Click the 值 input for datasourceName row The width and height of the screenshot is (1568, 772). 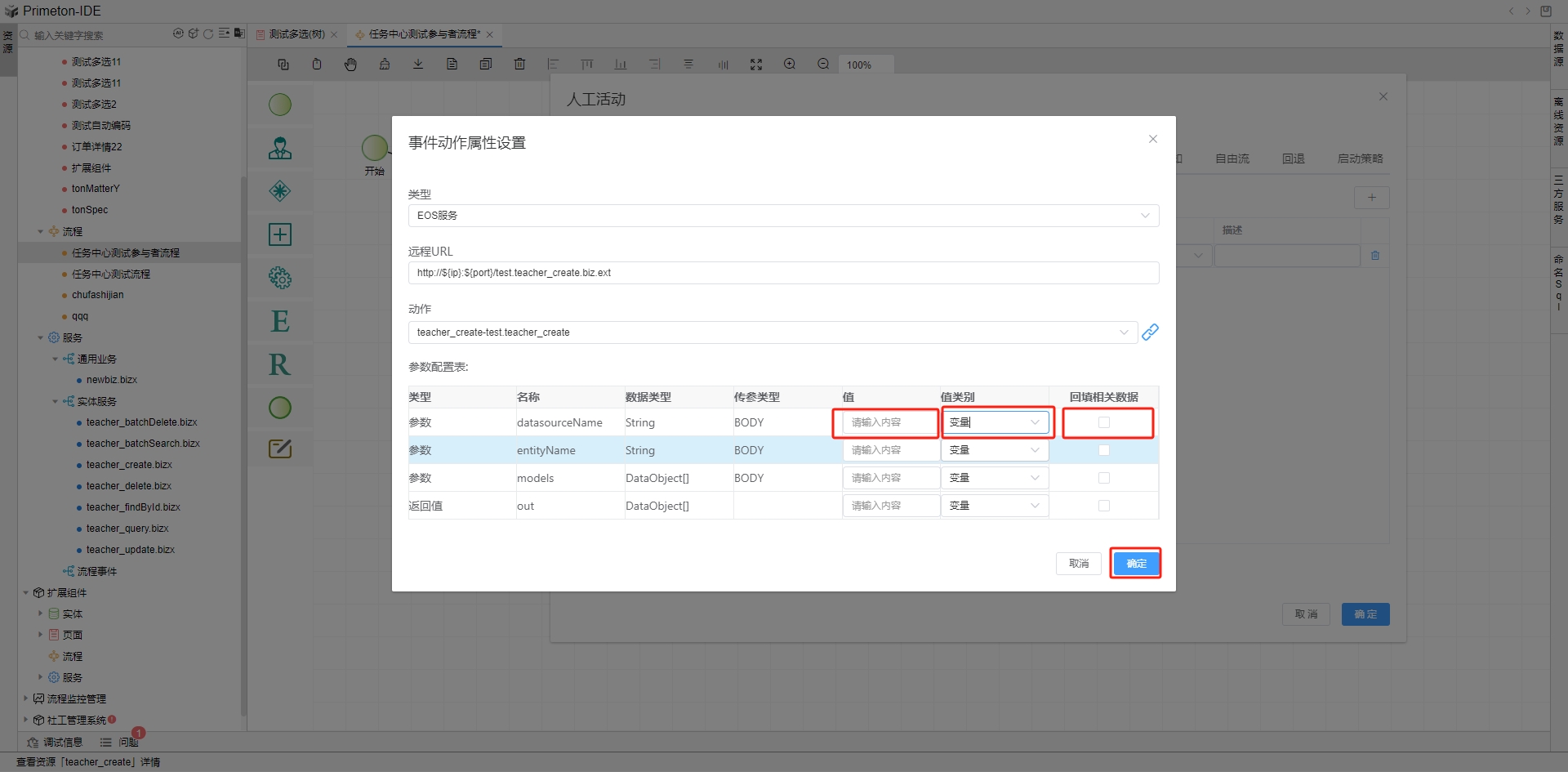coord(889,422)
